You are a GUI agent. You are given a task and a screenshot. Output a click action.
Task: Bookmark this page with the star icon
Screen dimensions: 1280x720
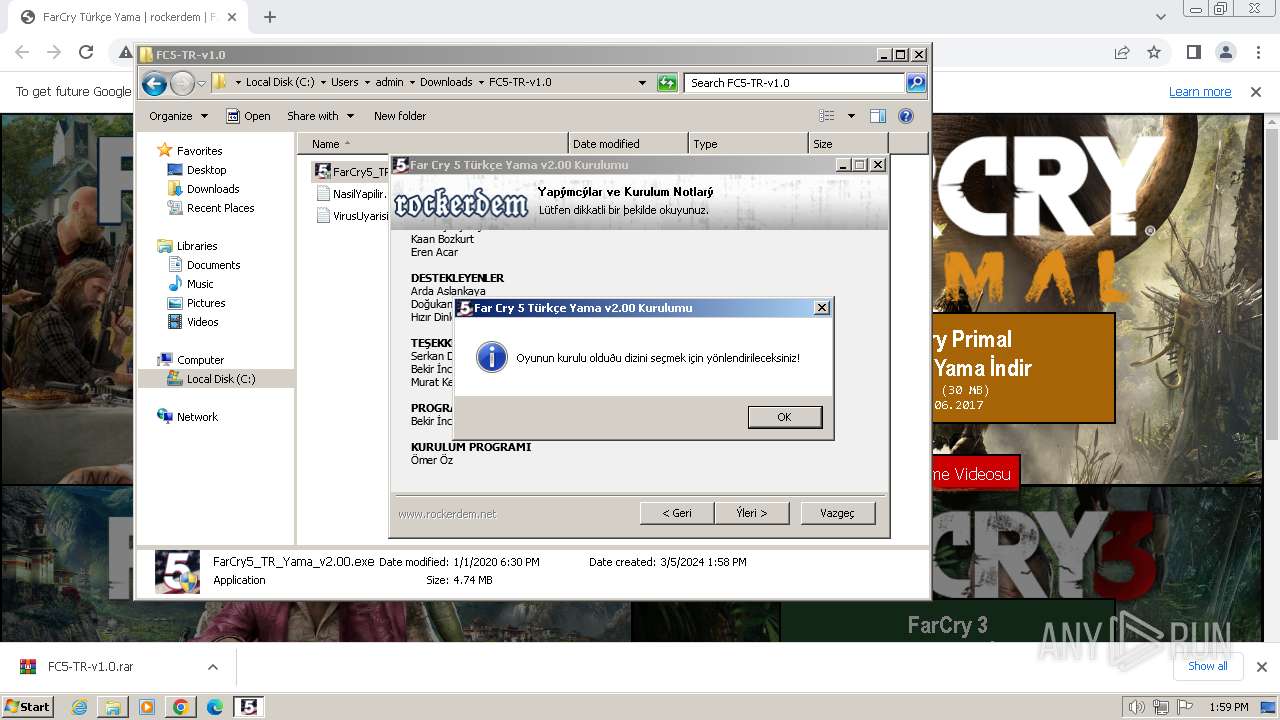click(x=1154, y=52)
